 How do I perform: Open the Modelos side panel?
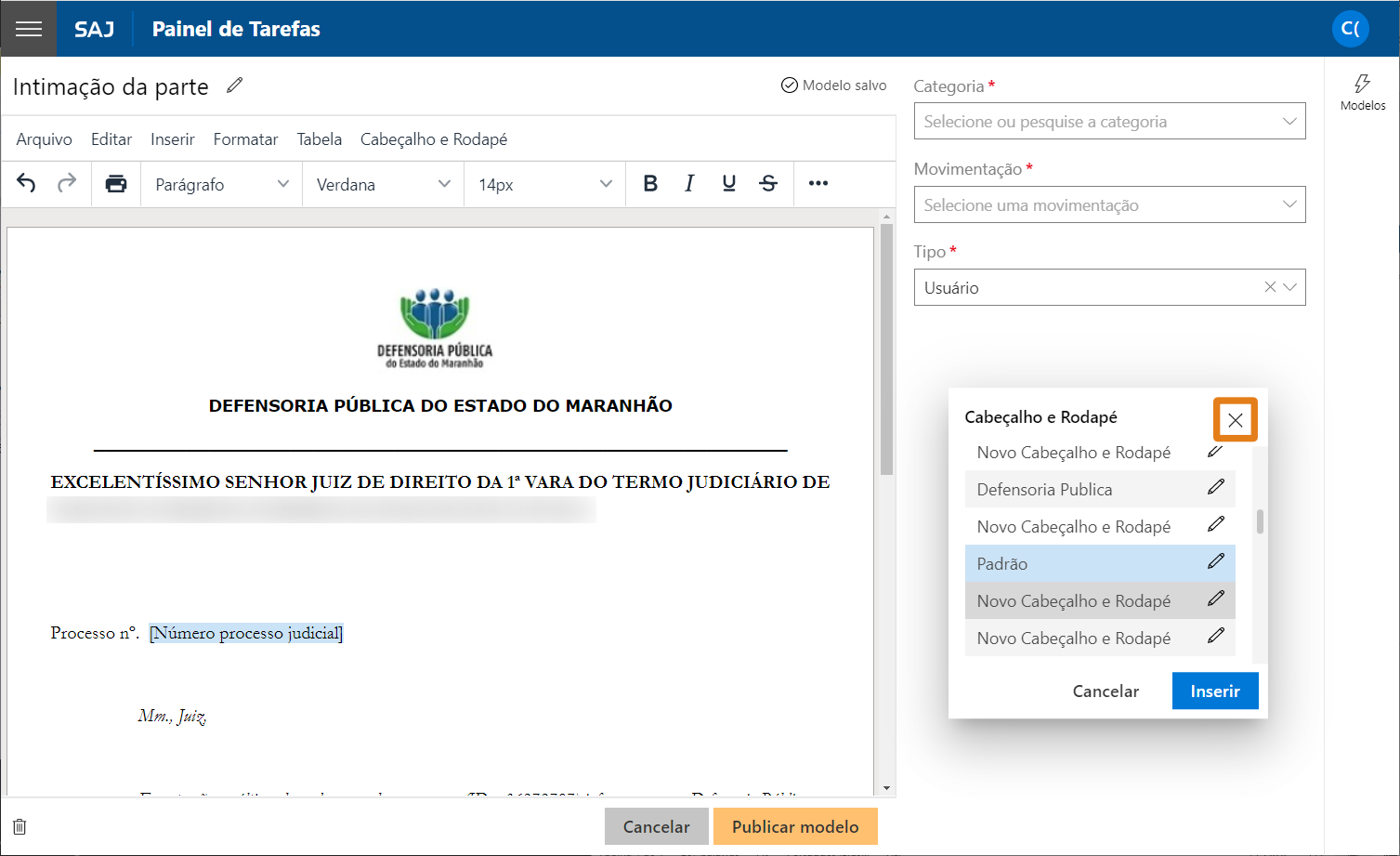coord(1363,92)
